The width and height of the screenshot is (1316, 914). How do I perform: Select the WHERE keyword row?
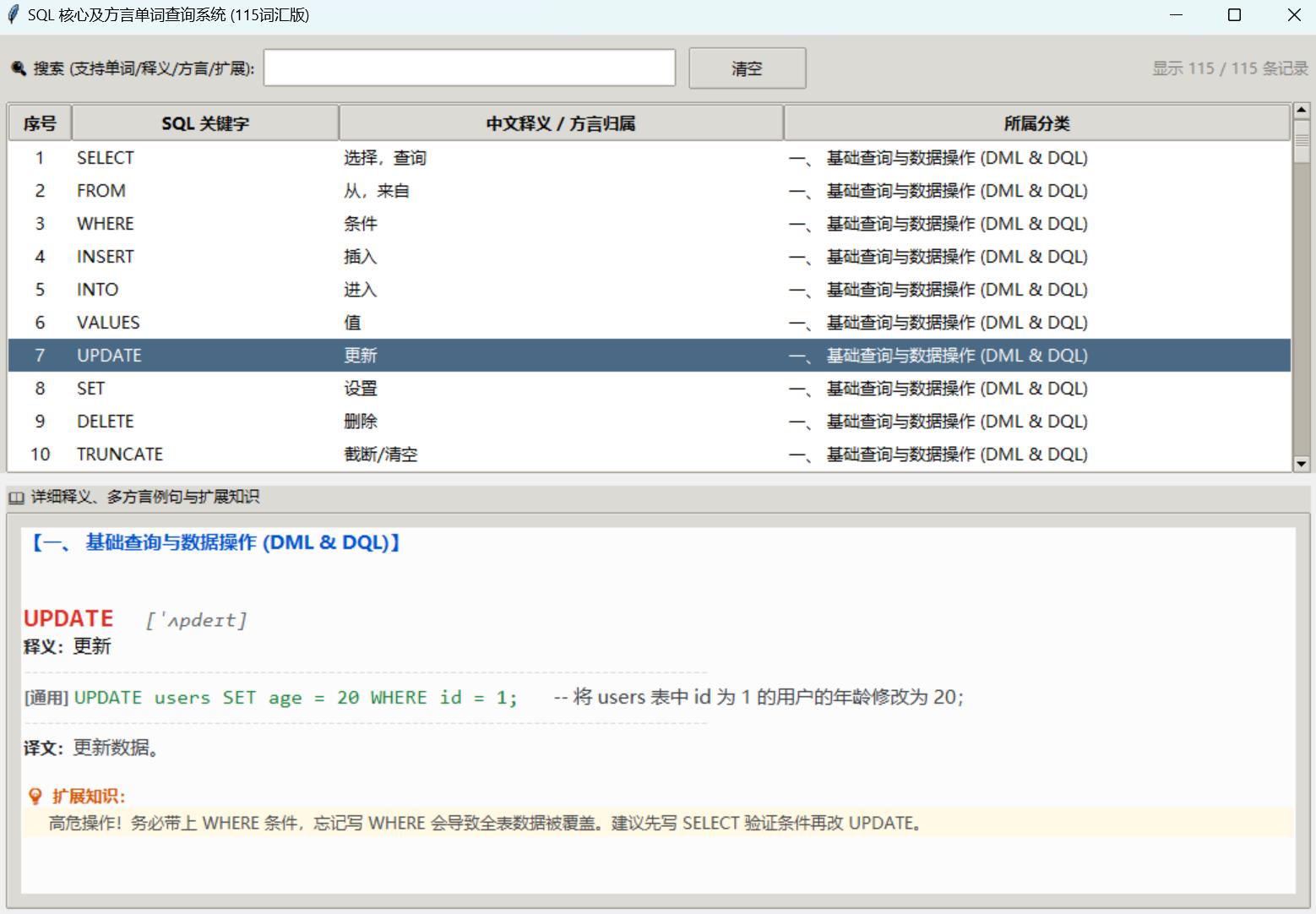point(650,224)
